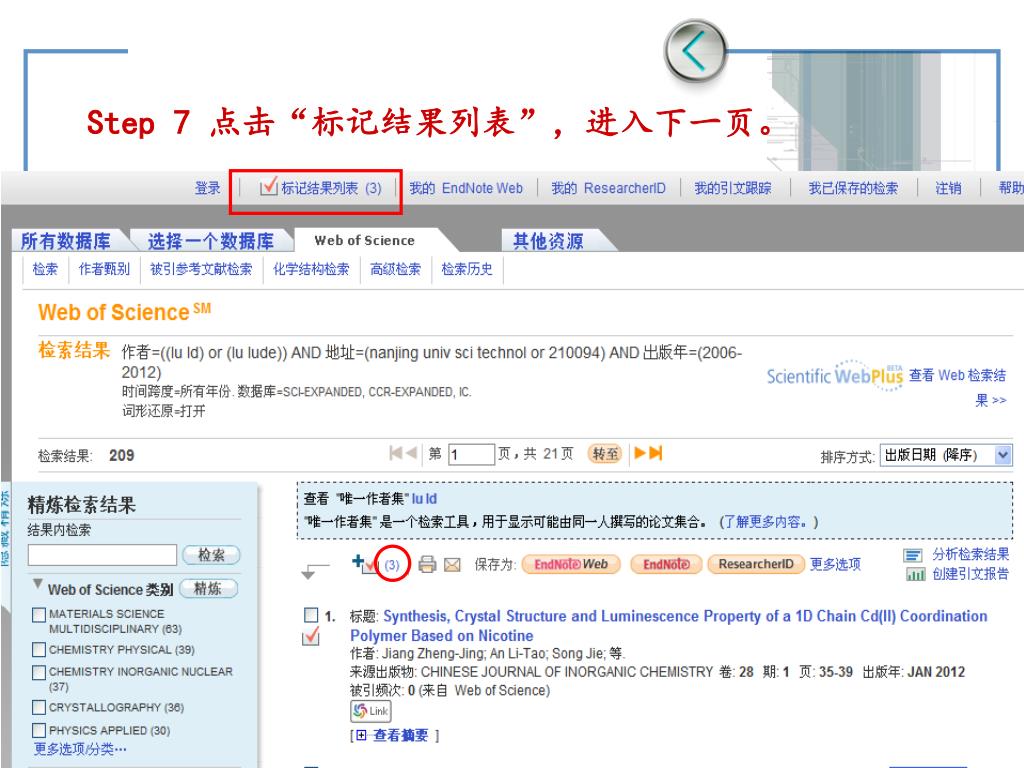The height and width of the screenshot is (768, 1024).
Task: Go to the next results page icon
Action: click(x=640, y=453)
